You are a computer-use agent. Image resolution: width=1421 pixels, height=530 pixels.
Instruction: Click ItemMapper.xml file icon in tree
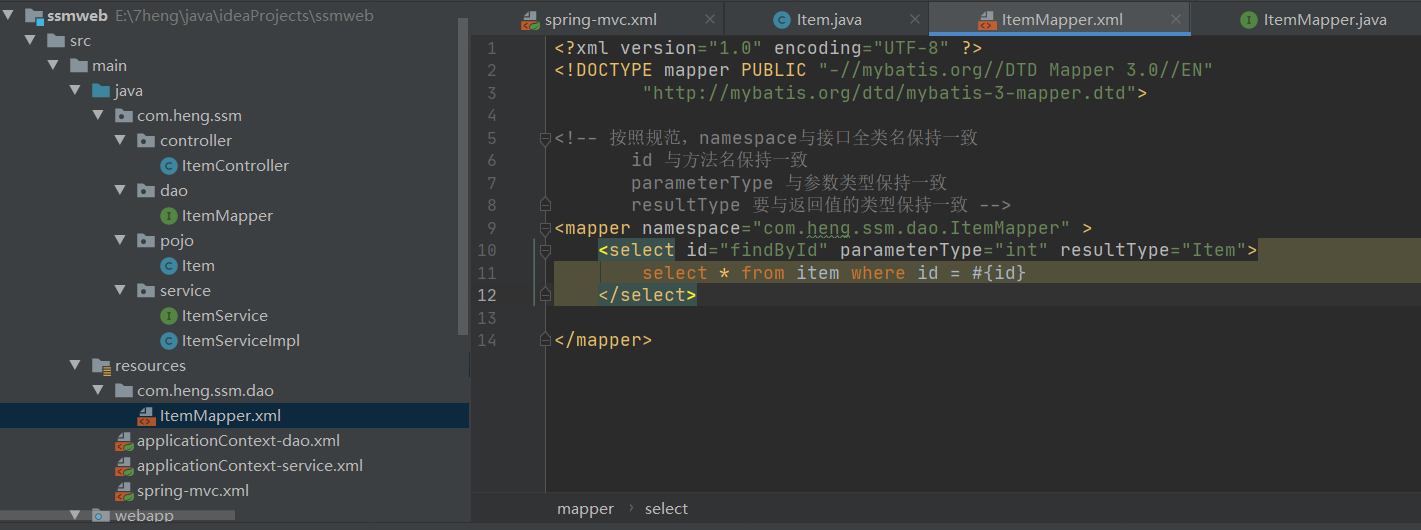point(146,416)
